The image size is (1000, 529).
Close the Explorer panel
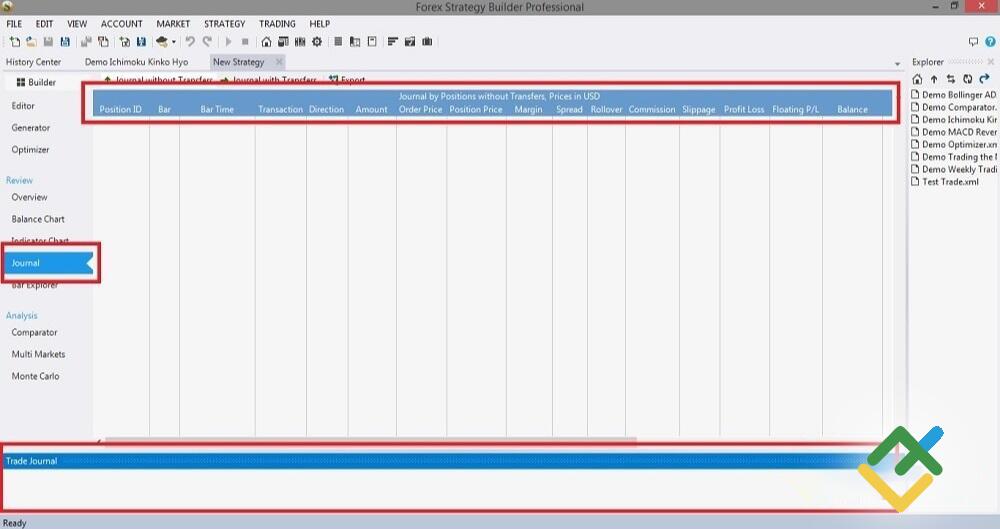pos(990,62)
